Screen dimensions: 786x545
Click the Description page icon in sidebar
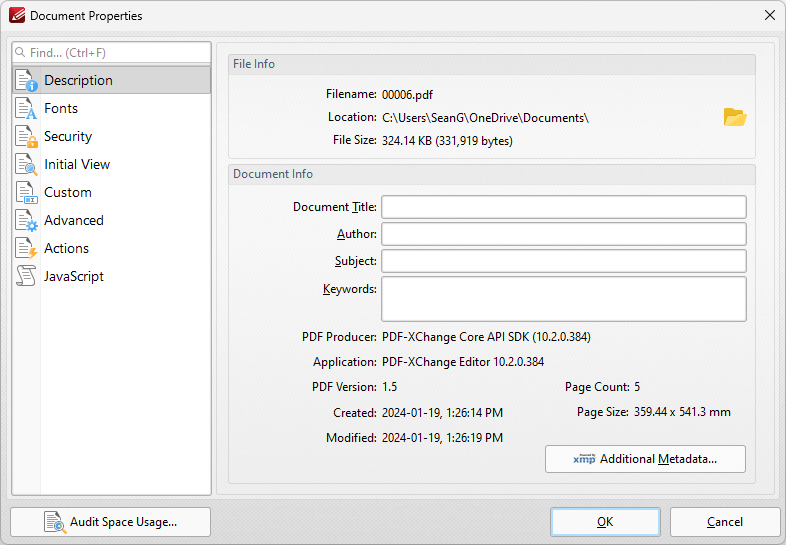pyautogui.click(x=26, y=80)
